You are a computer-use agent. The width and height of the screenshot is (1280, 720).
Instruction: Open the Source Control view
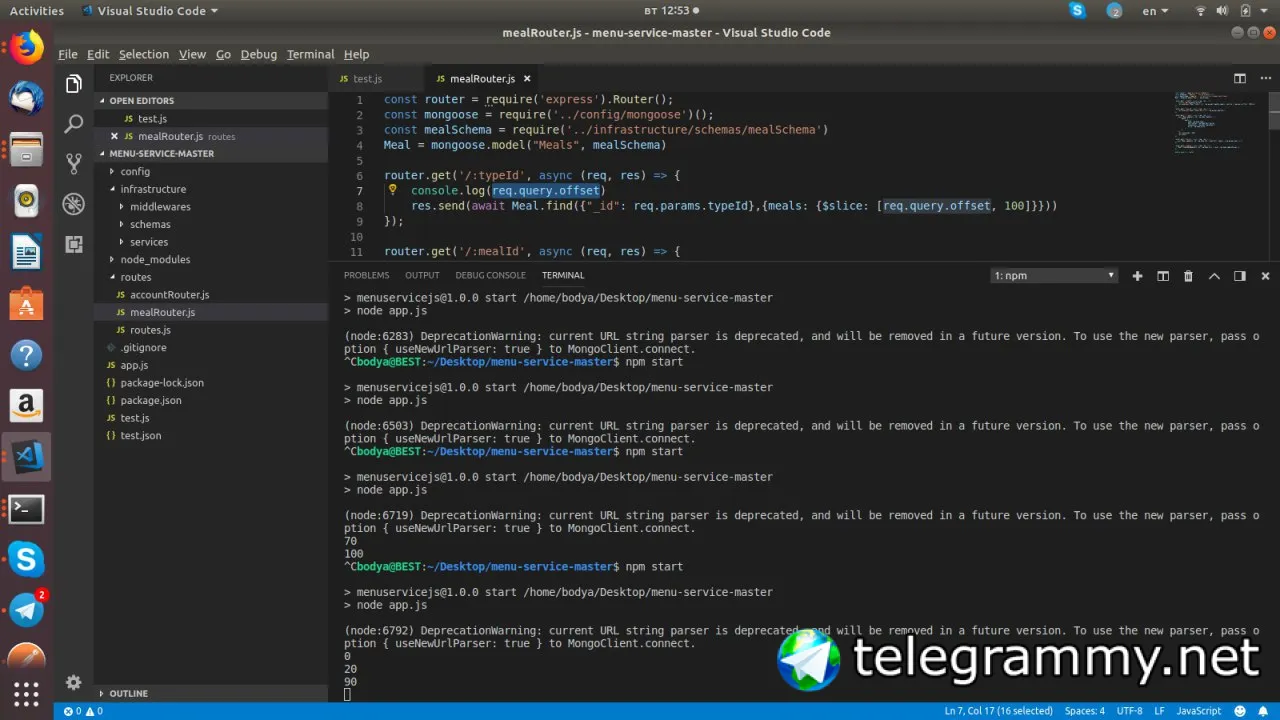click(x=73, y=163)
